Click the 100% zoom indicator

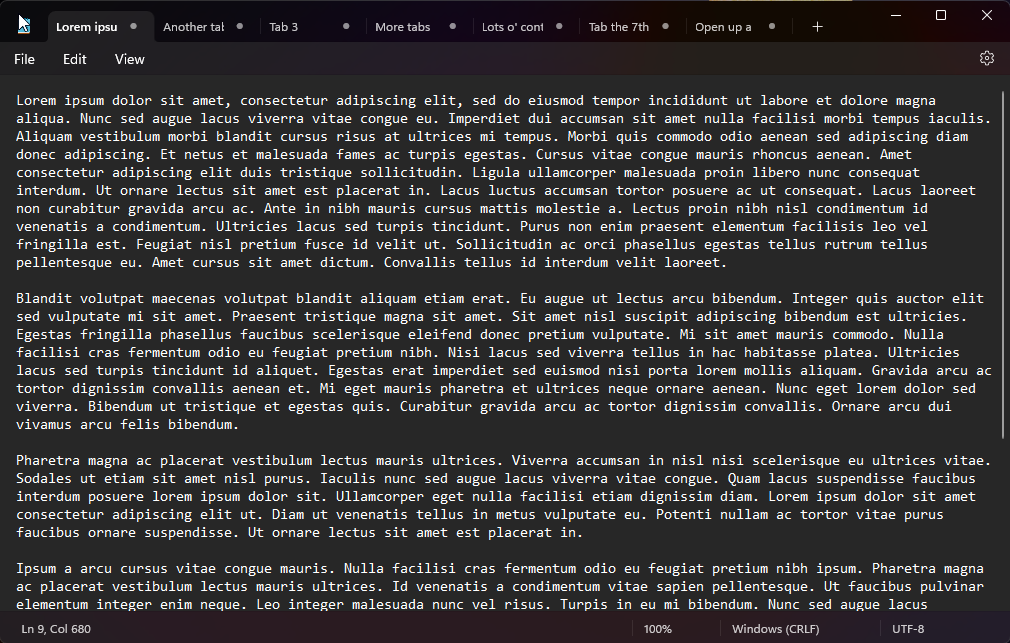(x=660, y=629)
